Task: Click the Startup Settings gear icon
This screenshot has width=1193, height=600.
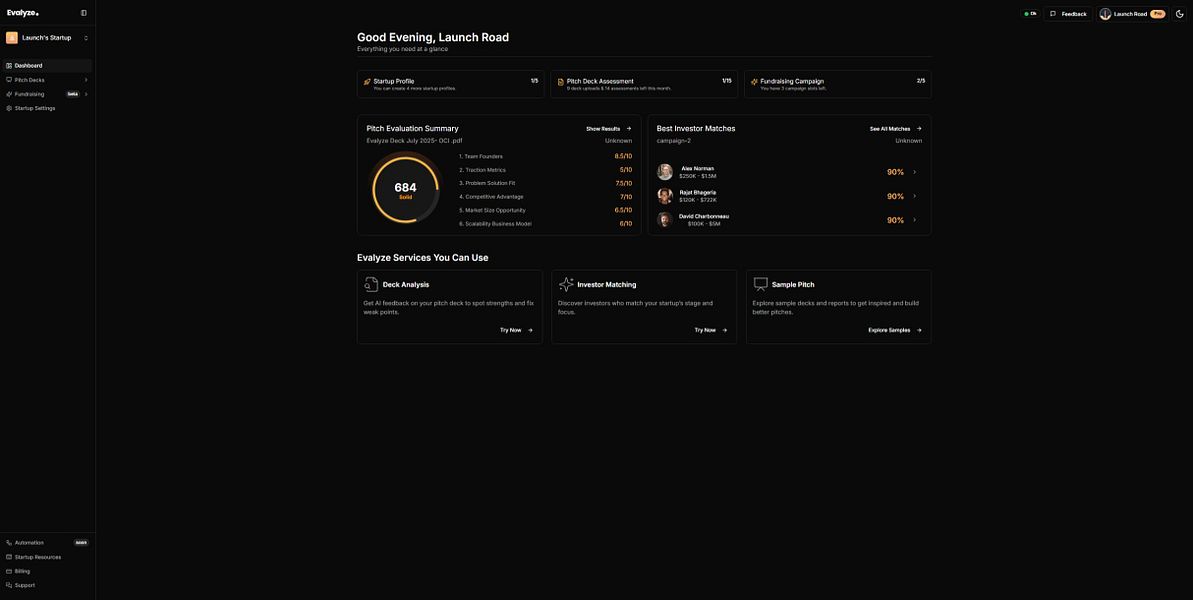Action: [9, 108]
